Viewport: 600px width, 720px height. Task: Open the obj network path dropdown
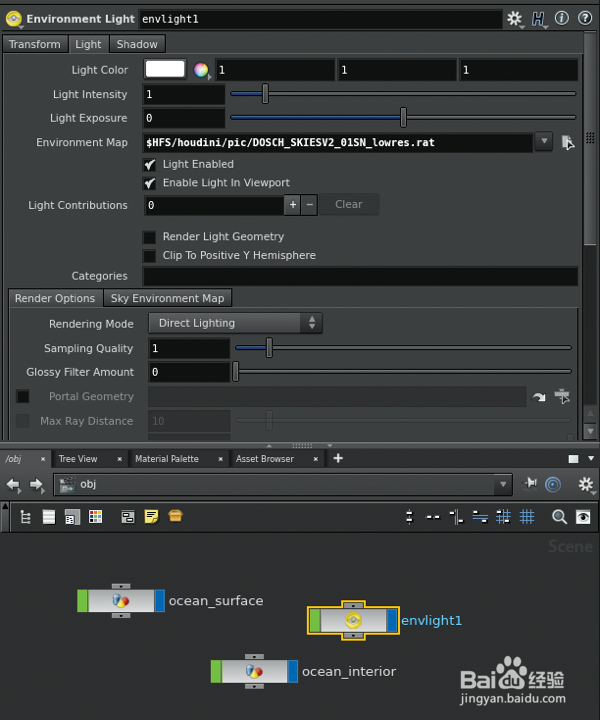503,485
